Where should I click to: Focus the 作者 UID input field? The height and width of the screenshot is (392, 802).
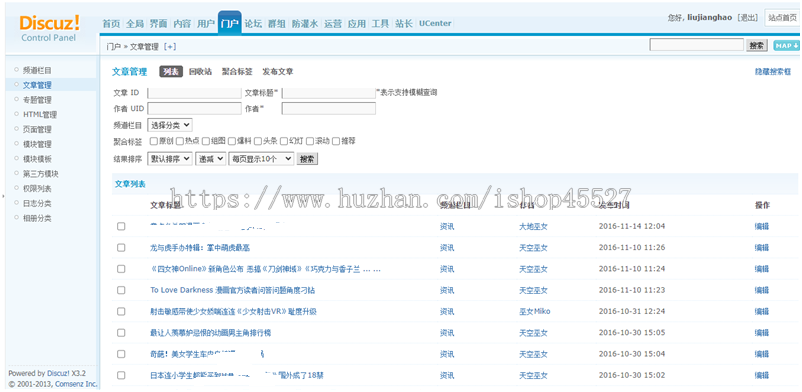click(194, 108)
